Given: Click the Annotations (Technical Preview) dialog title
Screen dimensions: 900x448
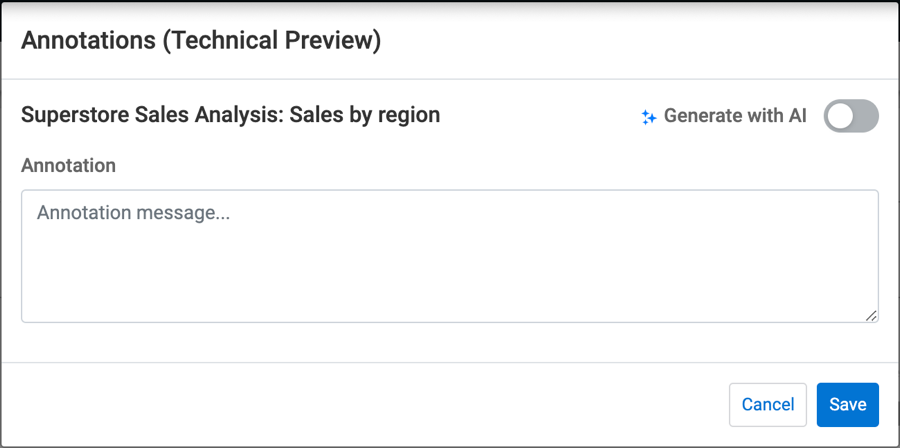Looking at the screenshot, I should [x=201, y=40].
